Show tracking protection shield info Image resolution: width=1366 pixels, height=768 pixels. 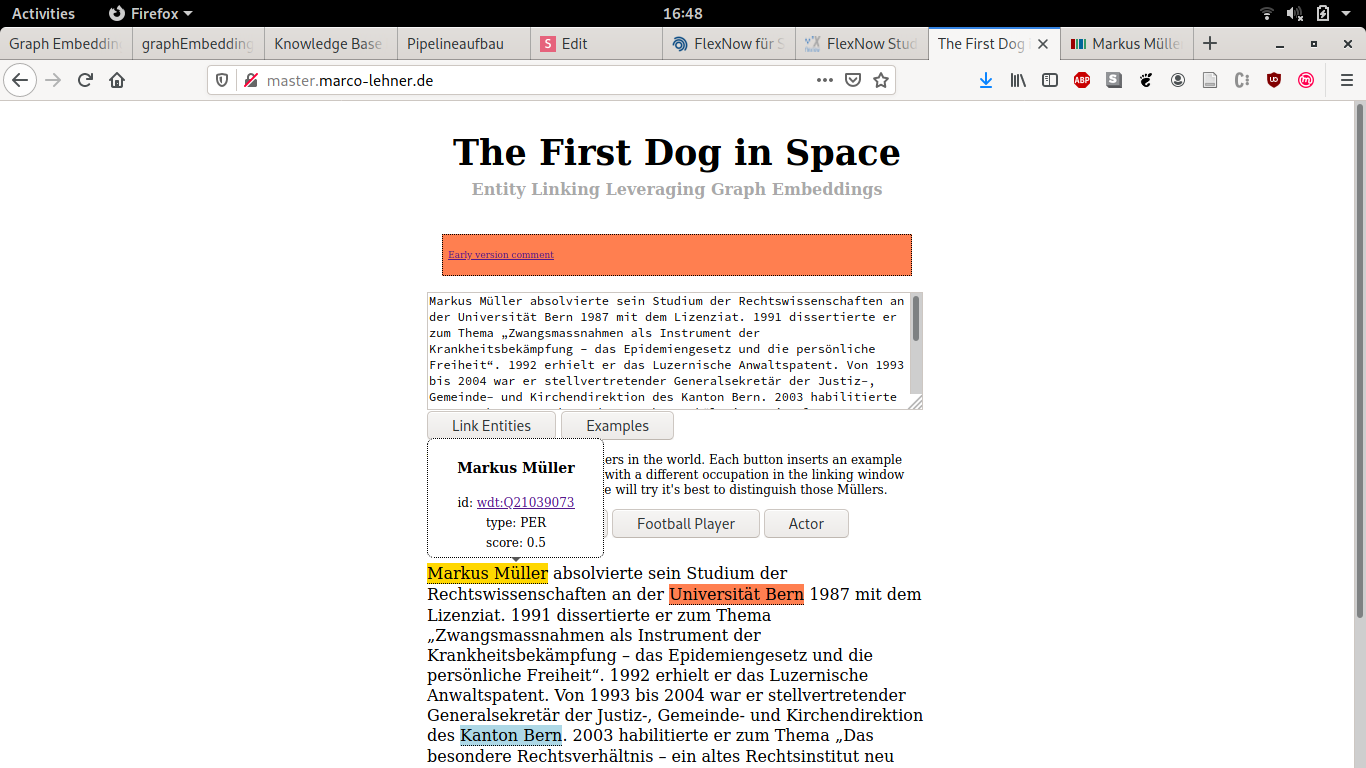(x=222, y=80)
